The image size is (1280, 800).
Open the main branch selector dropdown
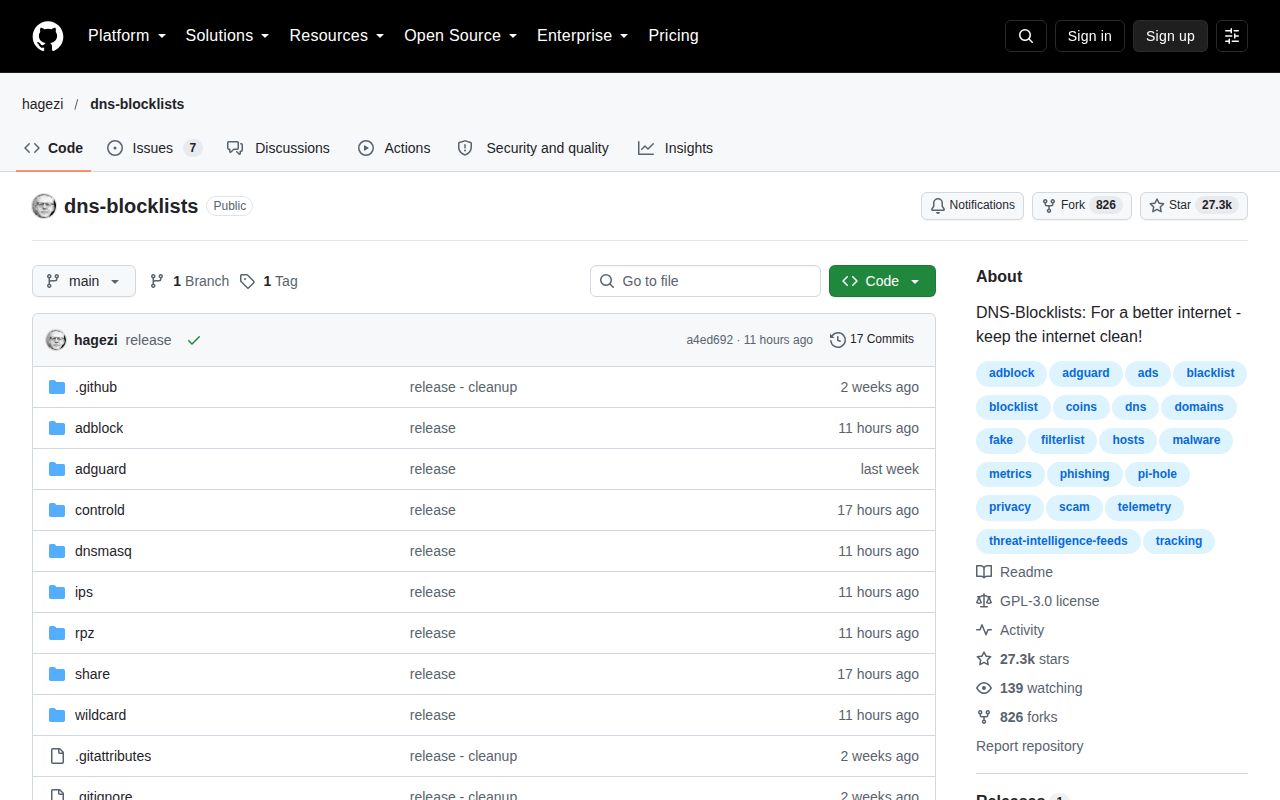84,281
